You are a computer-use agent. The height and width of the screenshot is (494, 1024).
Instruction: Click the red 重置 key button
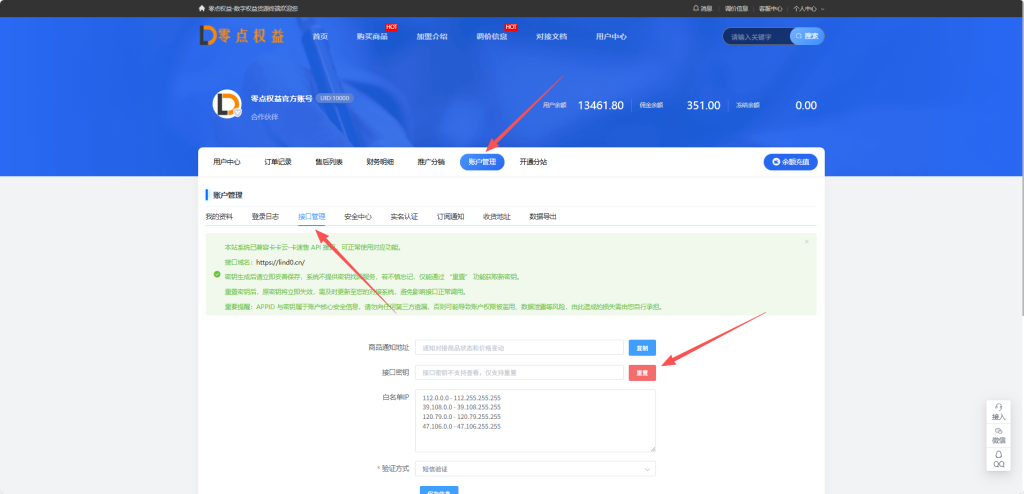642,373
